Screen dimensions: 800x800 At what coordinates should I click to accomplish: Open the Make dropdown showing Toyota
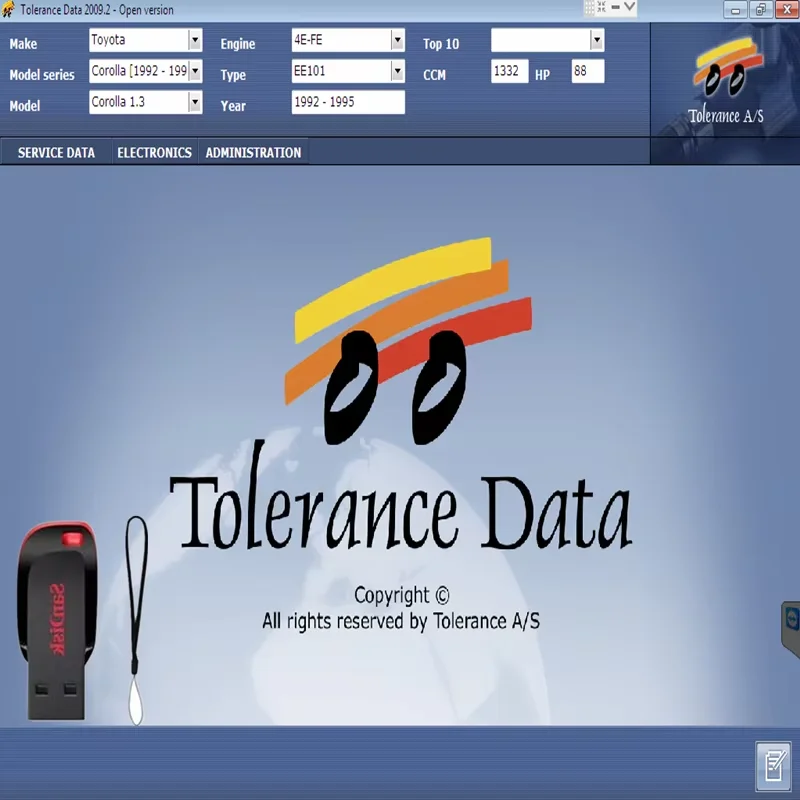tap(145, 40)
